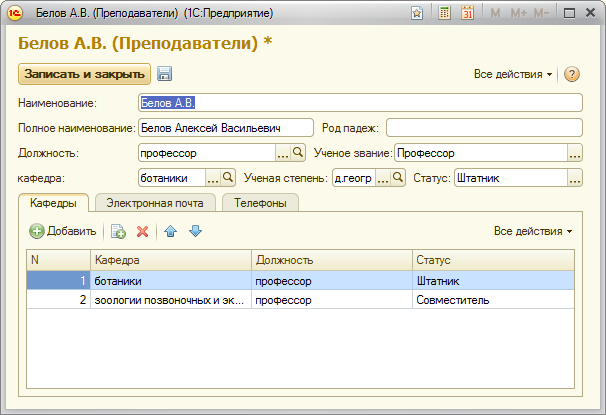Viewport: 606px width, 415px height.
Task: Click the Ученая степень field д.геогр
Action: pyautogui.click(x=354, y=178)
